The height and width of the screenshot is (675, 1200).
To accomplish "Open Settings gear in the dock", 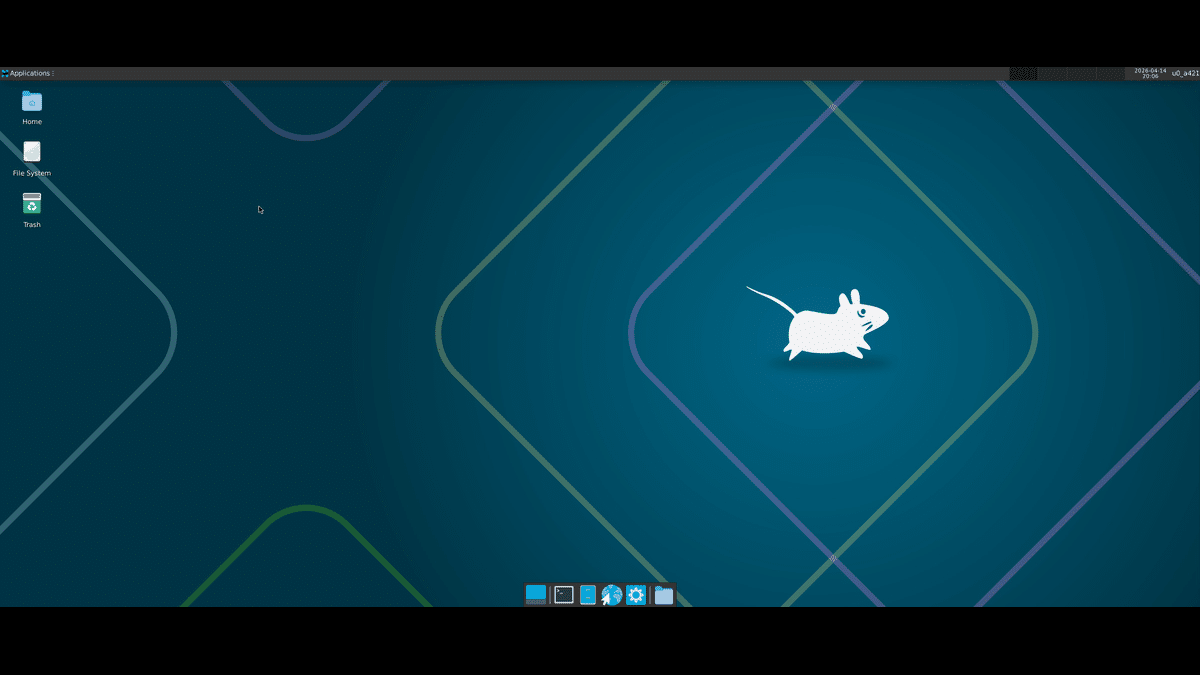I will (x=636, y=595).
